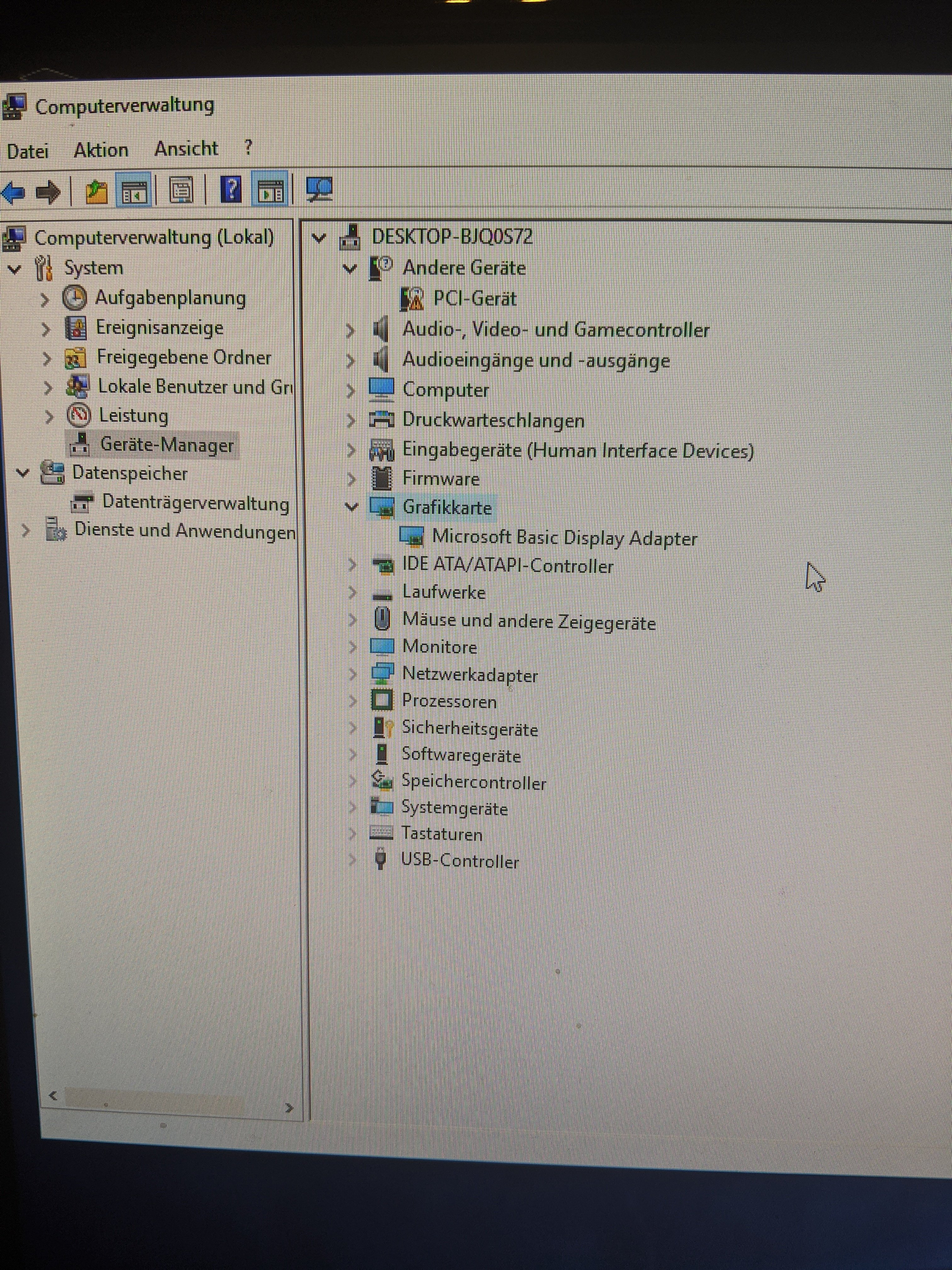Open the Ansicht menu
Screen dimensions: 952x1270
[x=186, y=149]
